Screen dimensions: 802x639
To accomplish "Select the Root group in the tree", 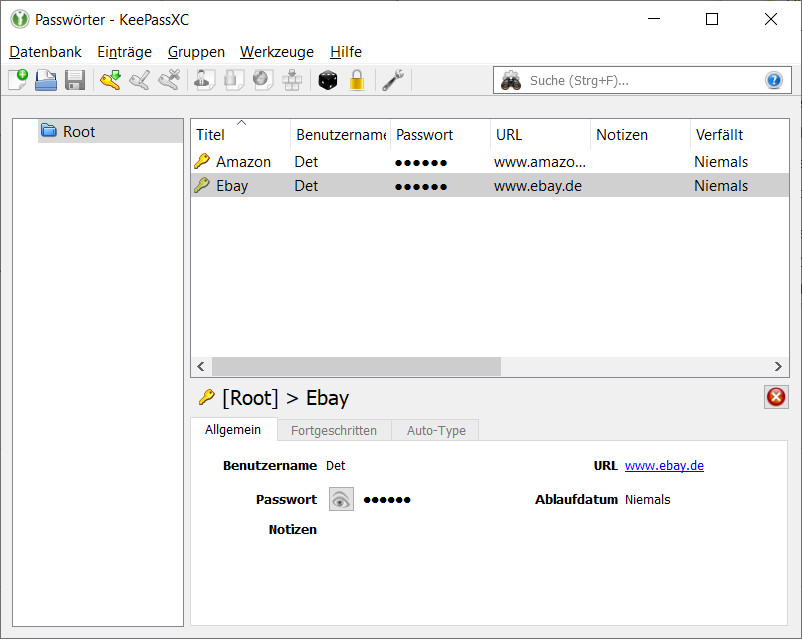I will pyautogui.click(x=78, y=132).
